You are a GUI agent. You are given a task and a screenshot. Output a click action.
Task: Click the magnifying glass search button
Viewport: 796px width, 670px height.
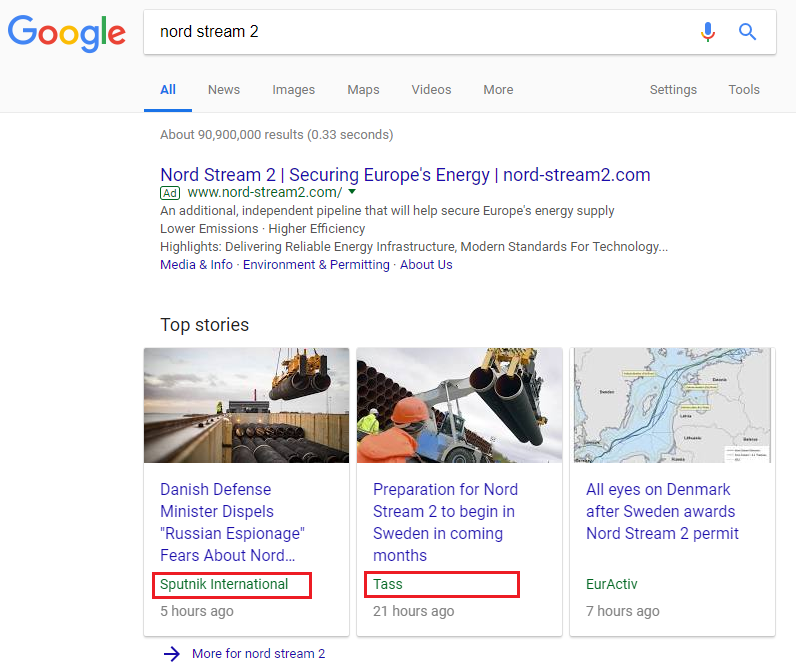coord(747,32)
